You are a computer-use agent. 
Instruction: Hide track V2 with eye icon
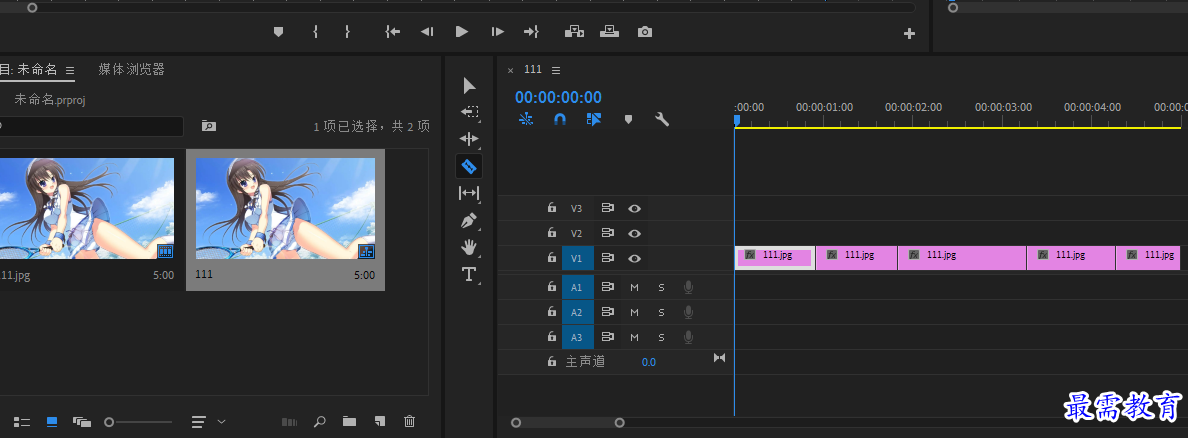[635, 233]
